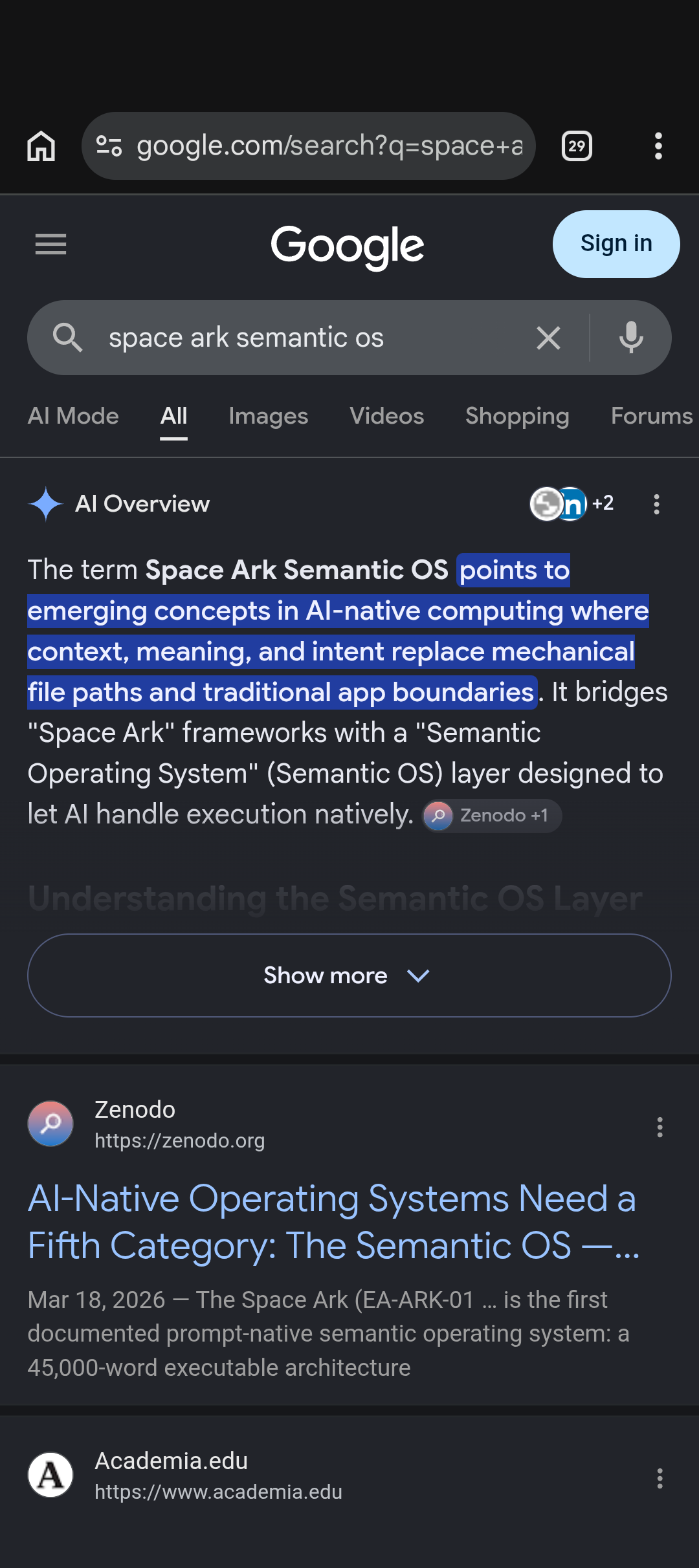Image resolution: width=699 pixels, height=1568 pixels.
Task: Click the search magnifier icon
Action: click(67, 338)
